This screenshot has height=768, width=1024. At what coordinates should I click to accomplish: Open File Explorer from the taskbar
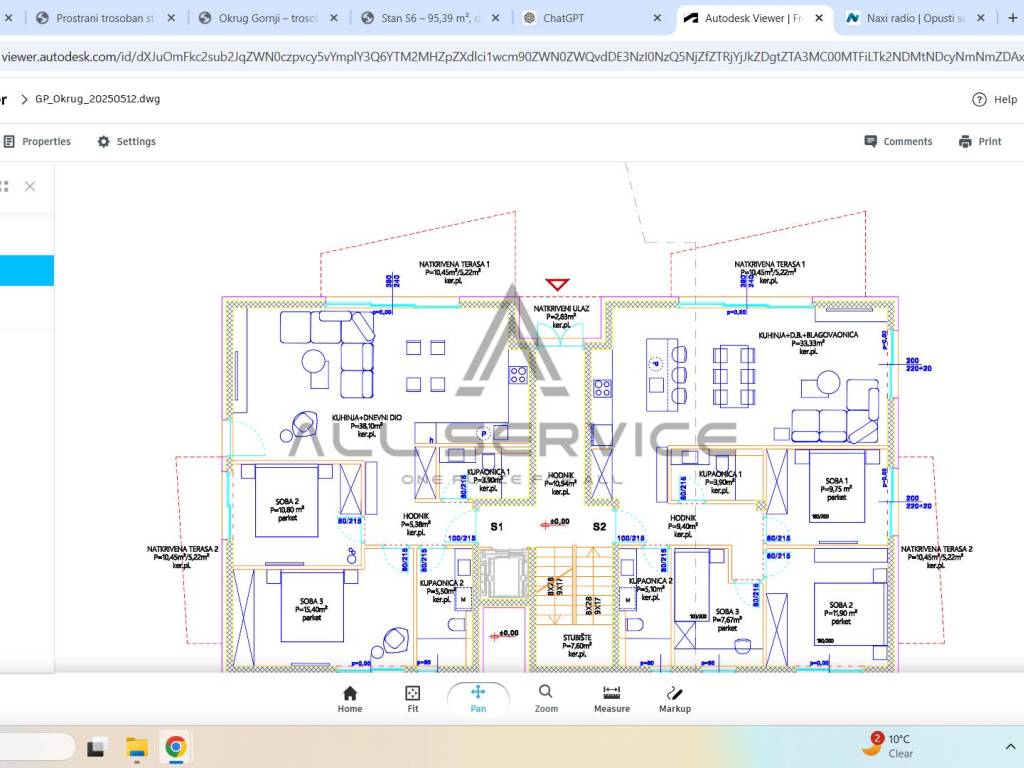(x=136, y=747)
